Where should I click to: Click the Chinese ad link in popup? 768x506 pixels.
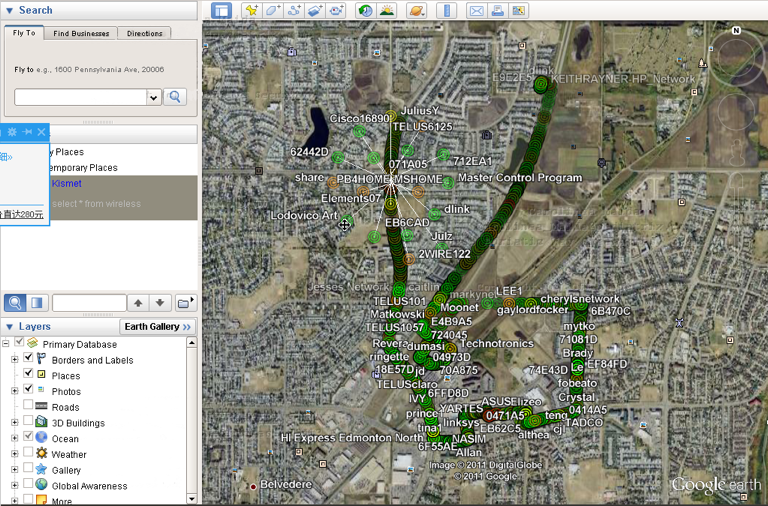(x=22, y=214)
